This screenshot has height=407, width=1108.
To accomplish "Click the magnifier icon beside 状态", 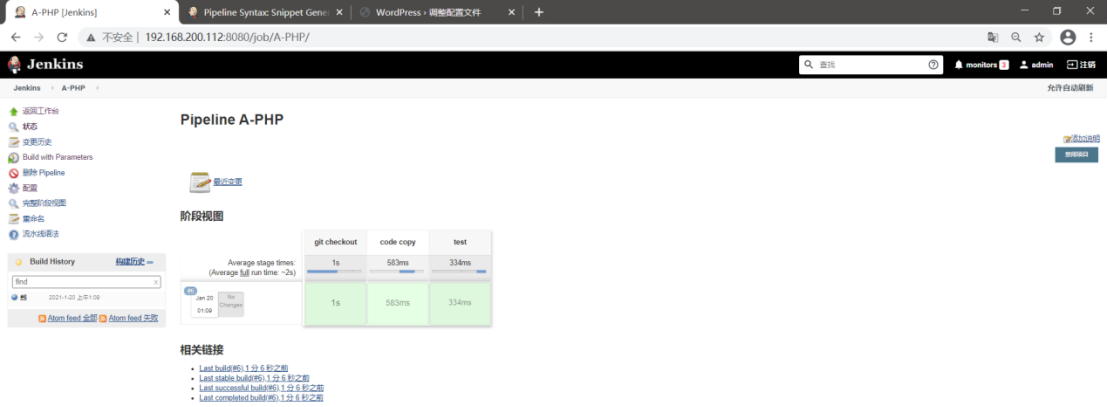I will [x=13, y=127].
